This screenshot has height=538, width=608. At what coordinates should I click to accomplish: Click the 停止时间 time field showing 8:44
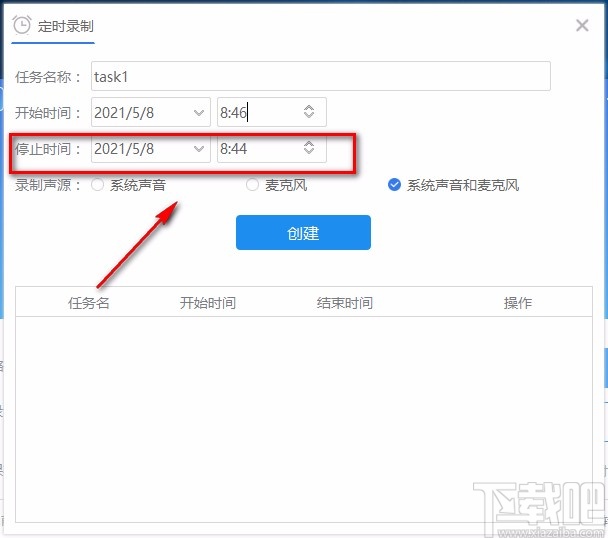click(271, 148)
